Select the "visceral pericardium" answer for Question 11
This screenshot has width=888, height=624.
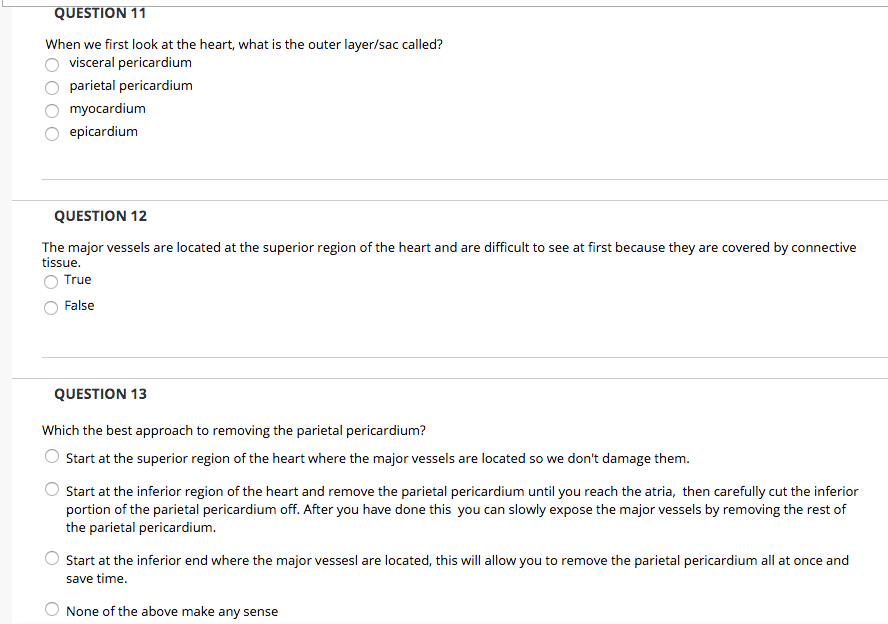(x=51, y=64)
